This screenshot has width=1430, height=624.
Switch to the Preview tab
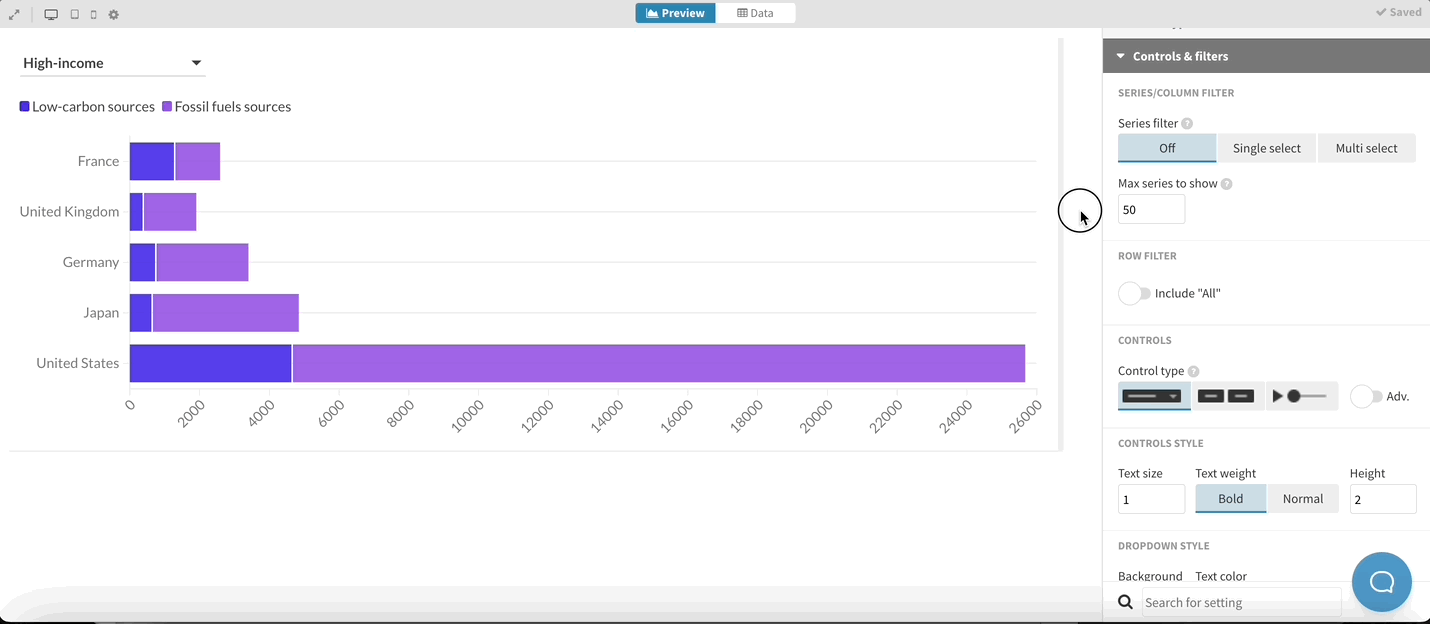(675, 12)
